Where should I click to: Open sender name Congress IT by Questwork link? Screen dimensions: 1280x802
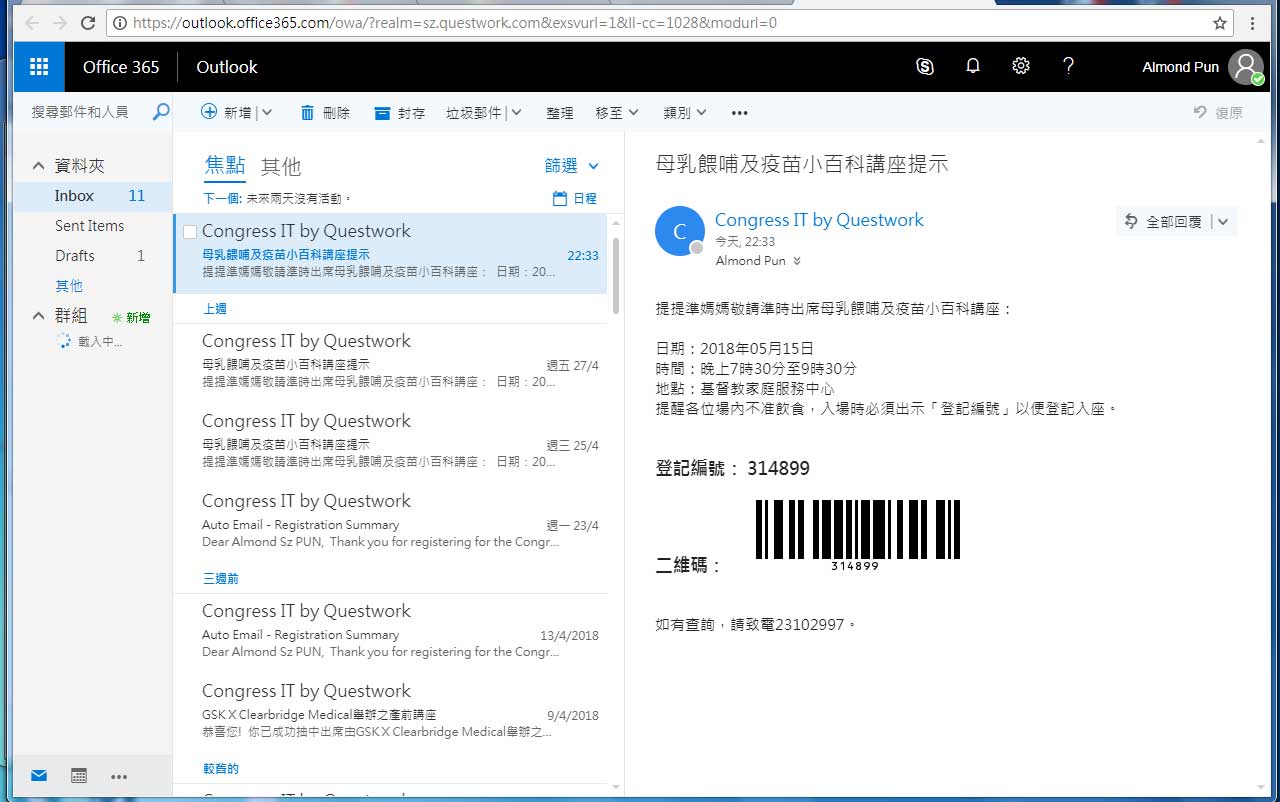coord(819,220)
